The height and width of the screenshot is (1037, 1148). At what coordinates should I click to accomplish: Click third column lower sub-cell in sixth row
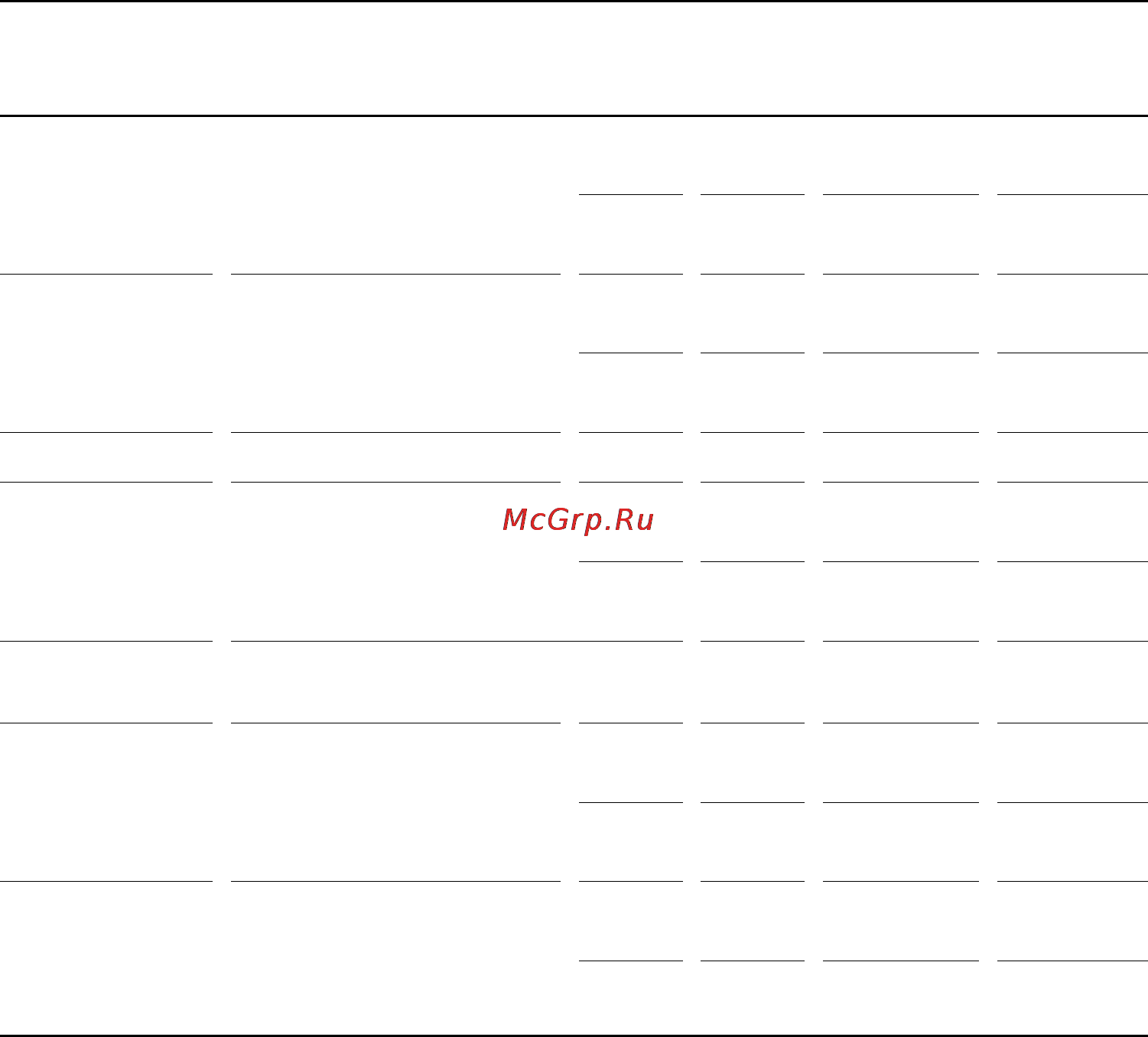pos(631,842)
